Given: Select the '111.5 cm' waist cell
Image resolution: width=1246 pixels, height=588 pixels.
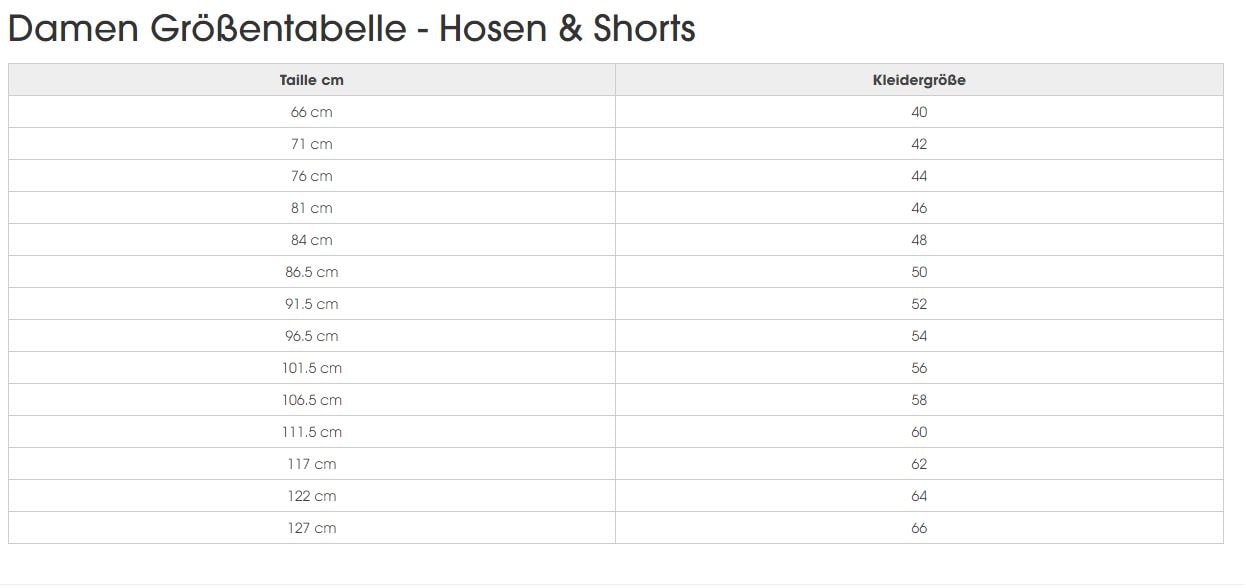Looking at the screenshot, I should click(x=311, y=432).
